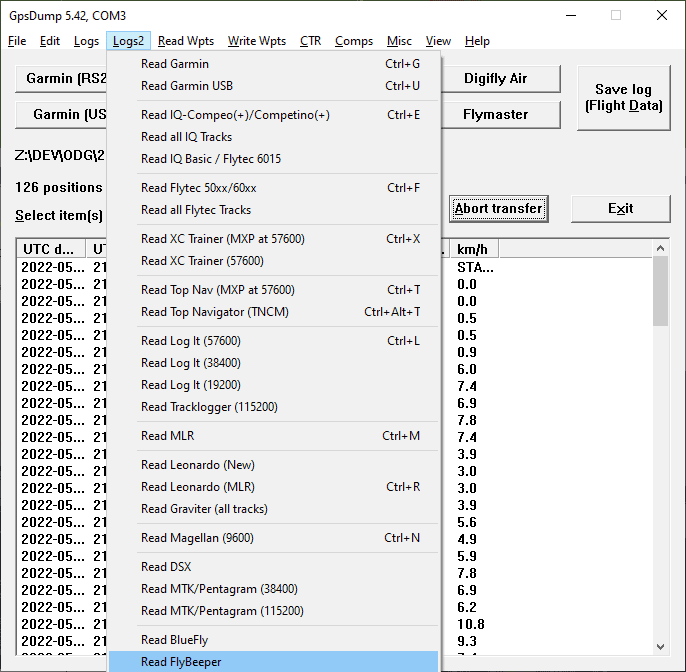Sort by the UTC date column header
686x672 pixels.
[x=51, y=249]
